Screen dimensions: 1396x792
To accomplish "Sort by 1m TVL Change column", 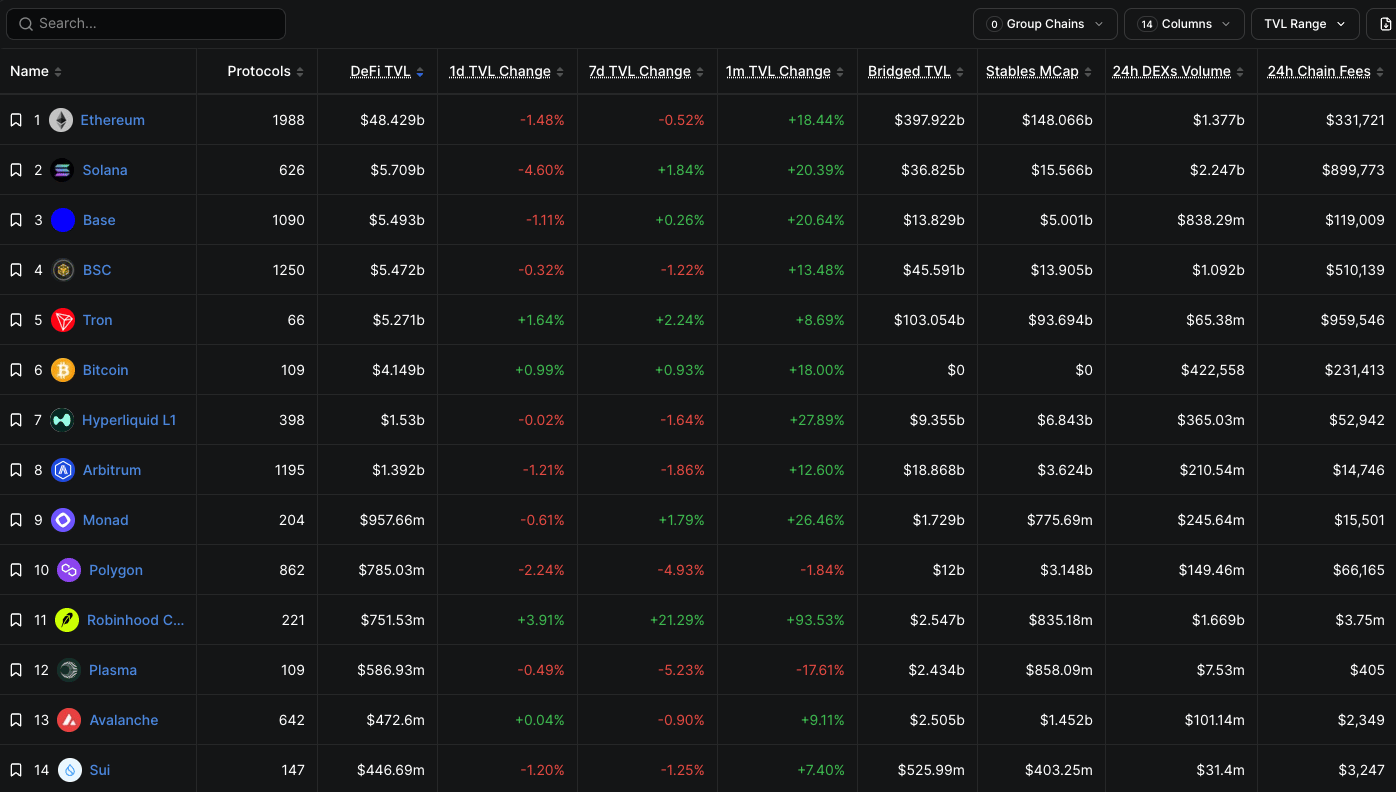I will point(785,72).
